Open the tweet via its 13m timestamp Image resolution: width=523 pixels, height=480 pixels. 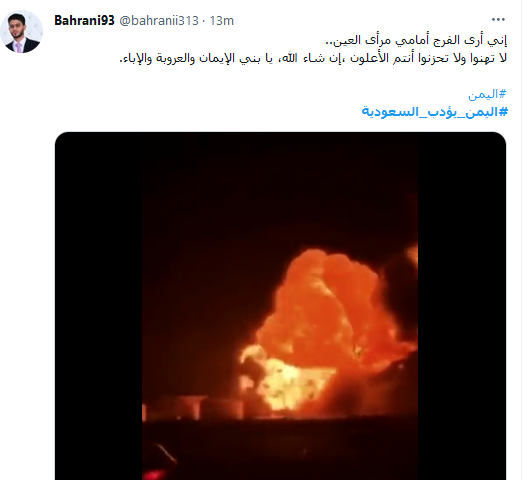pos(221,21)
